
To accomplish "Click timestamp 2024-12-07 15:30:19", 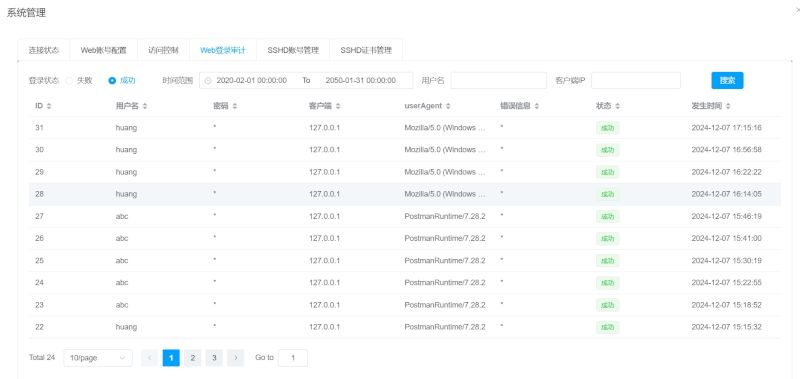I will tap(726, 260).
